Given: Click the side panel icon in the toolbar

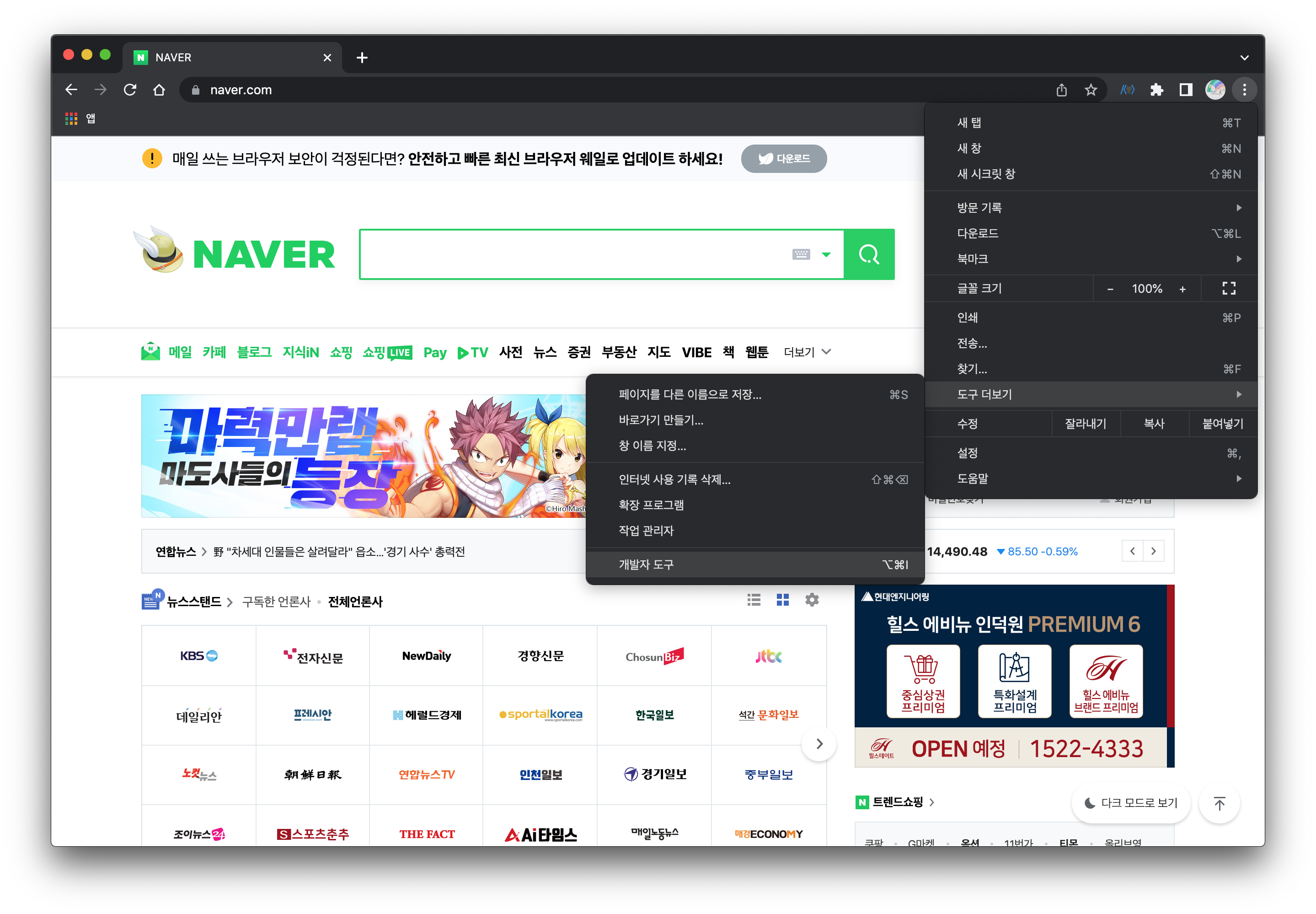Looking at the screenshot, I should click(1186, 90).
